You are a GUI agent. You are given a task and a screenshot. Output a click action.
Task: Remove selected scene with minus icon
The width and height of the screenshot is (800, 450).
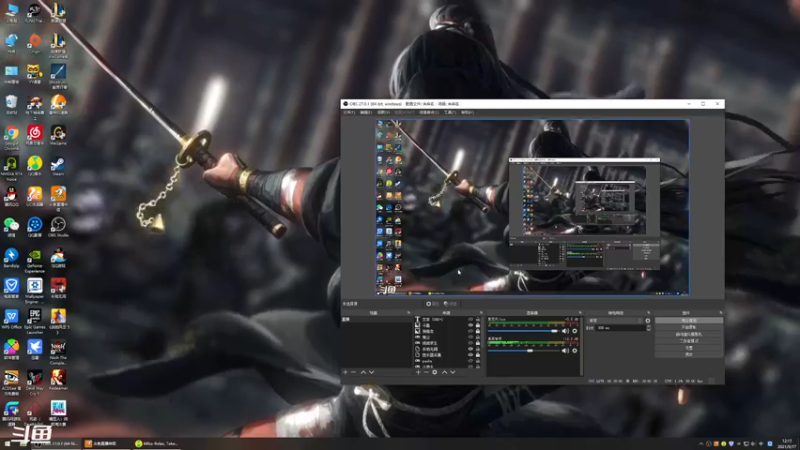(354, 372)
